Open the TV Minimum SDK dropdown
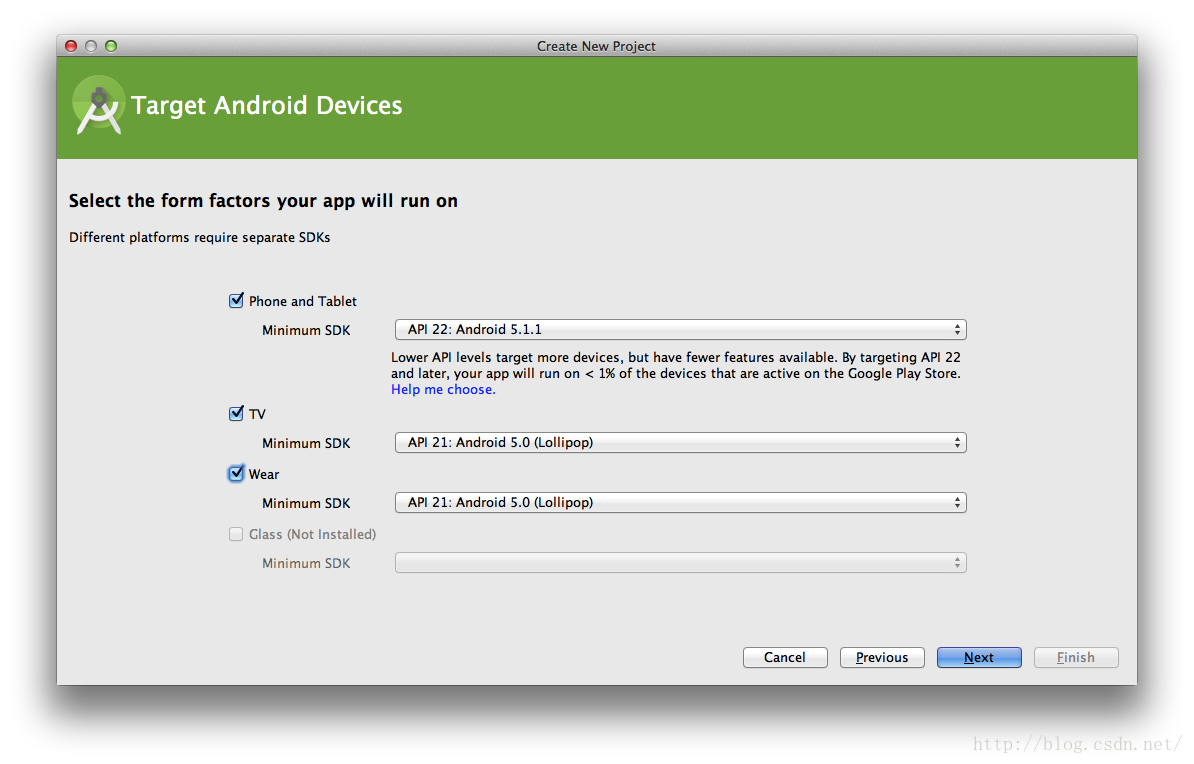The height and width of the screenshot is (764, 1194). click(x=680, y=443)
